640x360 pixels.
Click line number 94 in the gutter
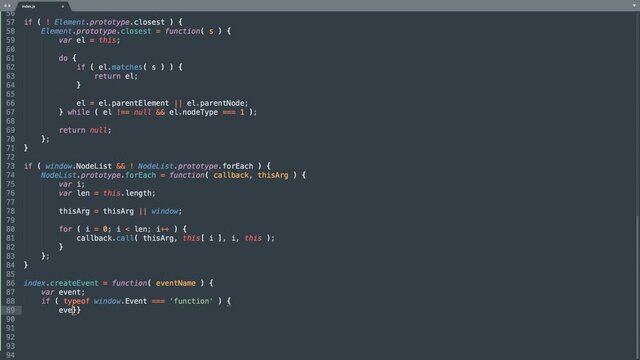tap(10, 355)
